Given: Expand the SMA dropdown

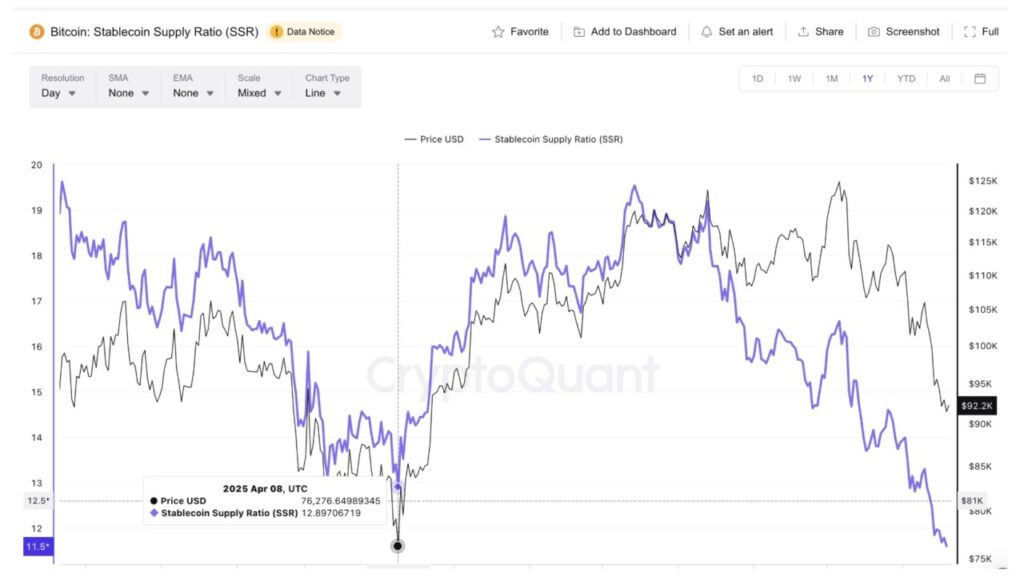Looking at the screenshot, I should tap(129, 93).
